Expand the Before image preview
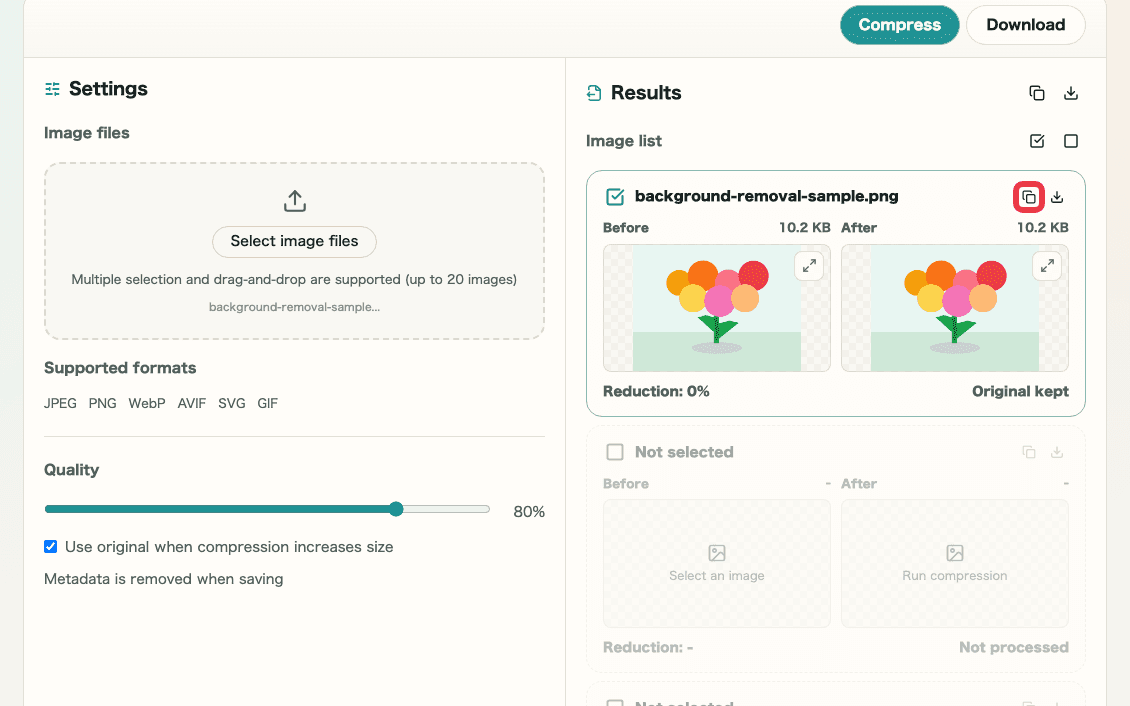1130x706 pixels. [809, 266]
